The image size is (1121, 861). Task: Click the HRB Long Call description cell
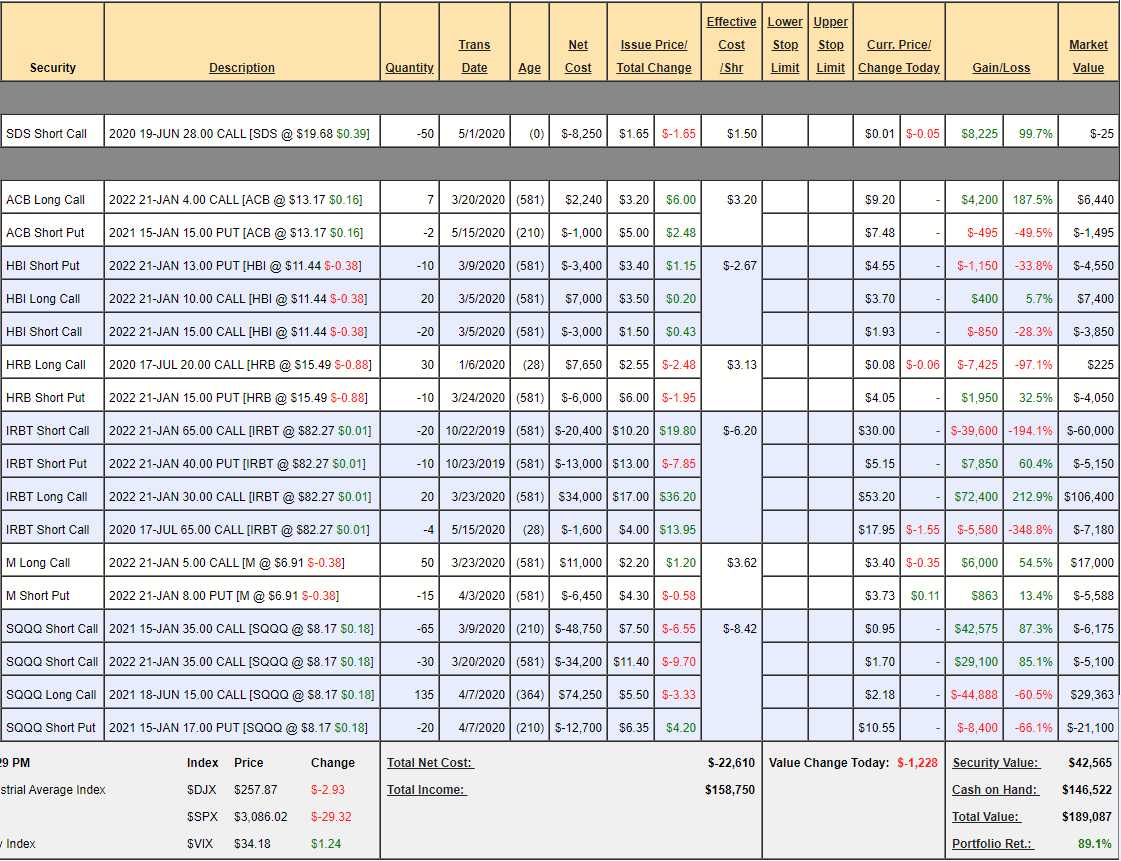pos(238,365)
